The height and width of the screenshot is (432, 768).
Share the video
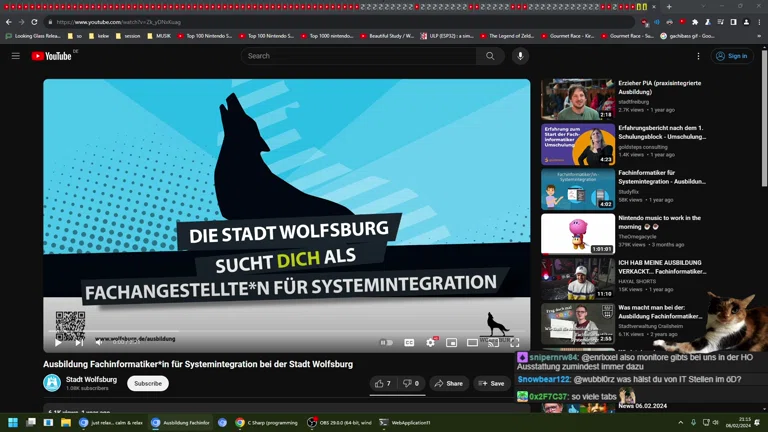449,384
